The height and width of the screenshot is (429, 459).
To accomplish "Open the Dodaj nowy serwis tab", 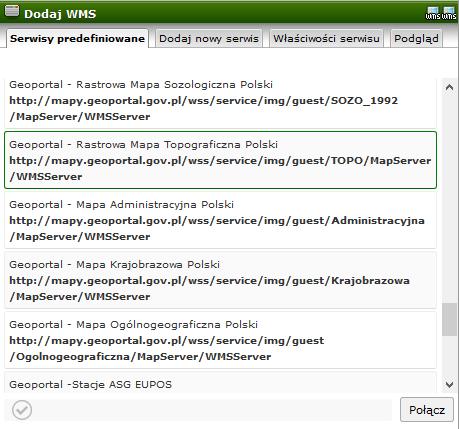I will pyautogui.click(x=209, y=38).
